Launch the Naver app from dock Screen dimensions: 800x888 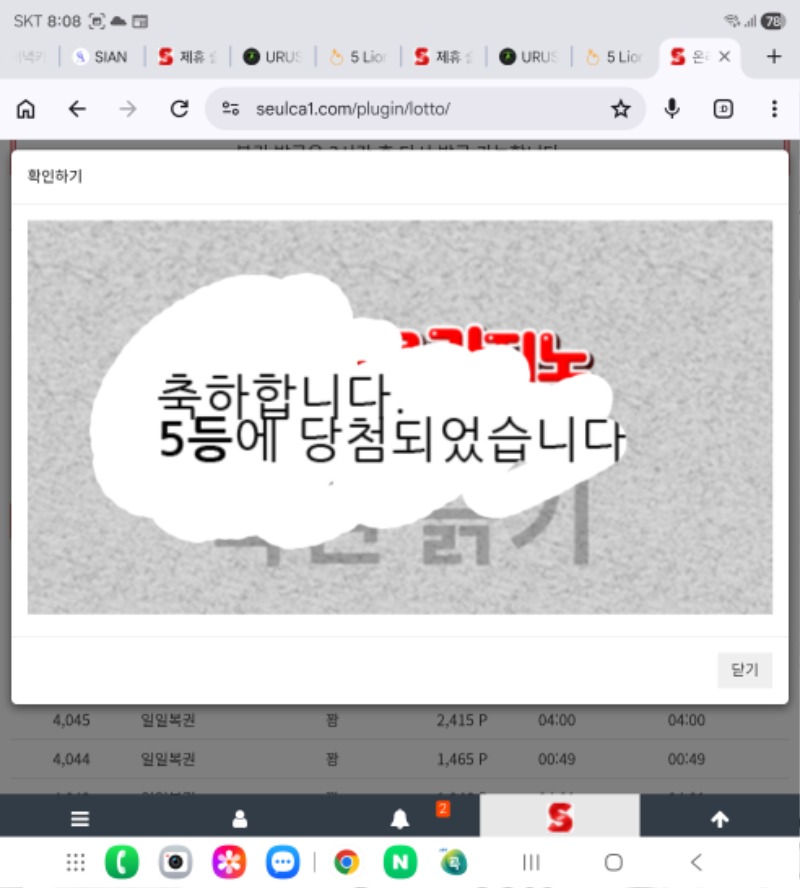[x=400, y=862]
